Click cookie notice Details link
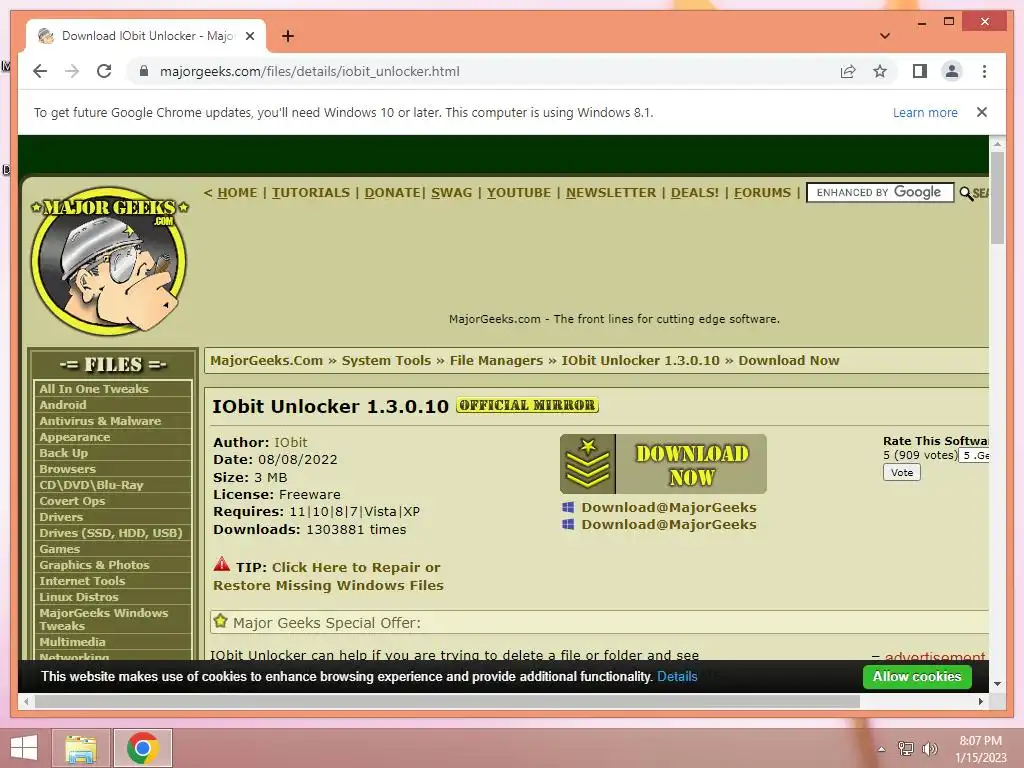 coord(677,677)
